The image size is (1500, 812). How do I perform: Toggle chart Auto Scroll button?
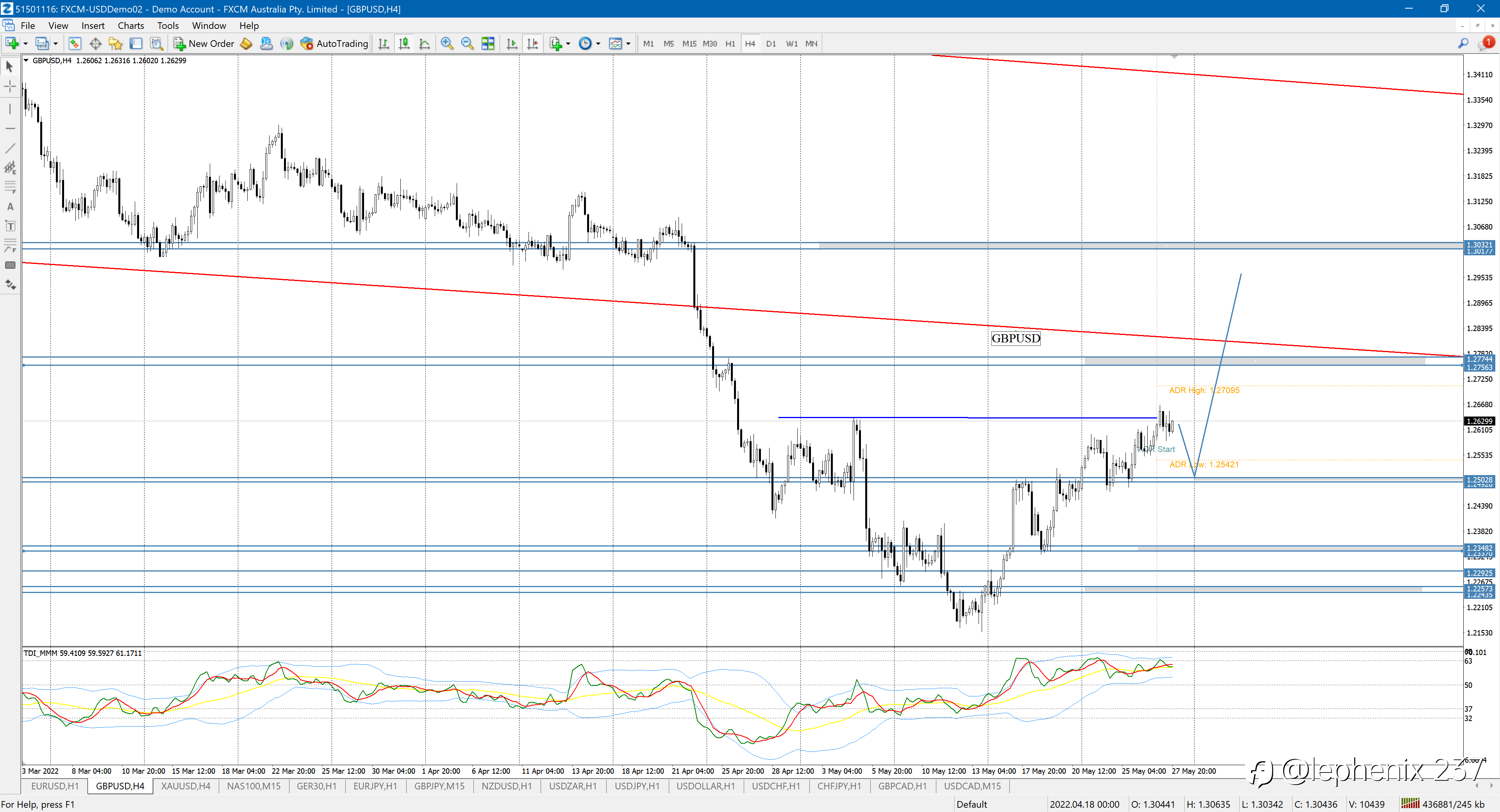(x=512, y=44)
